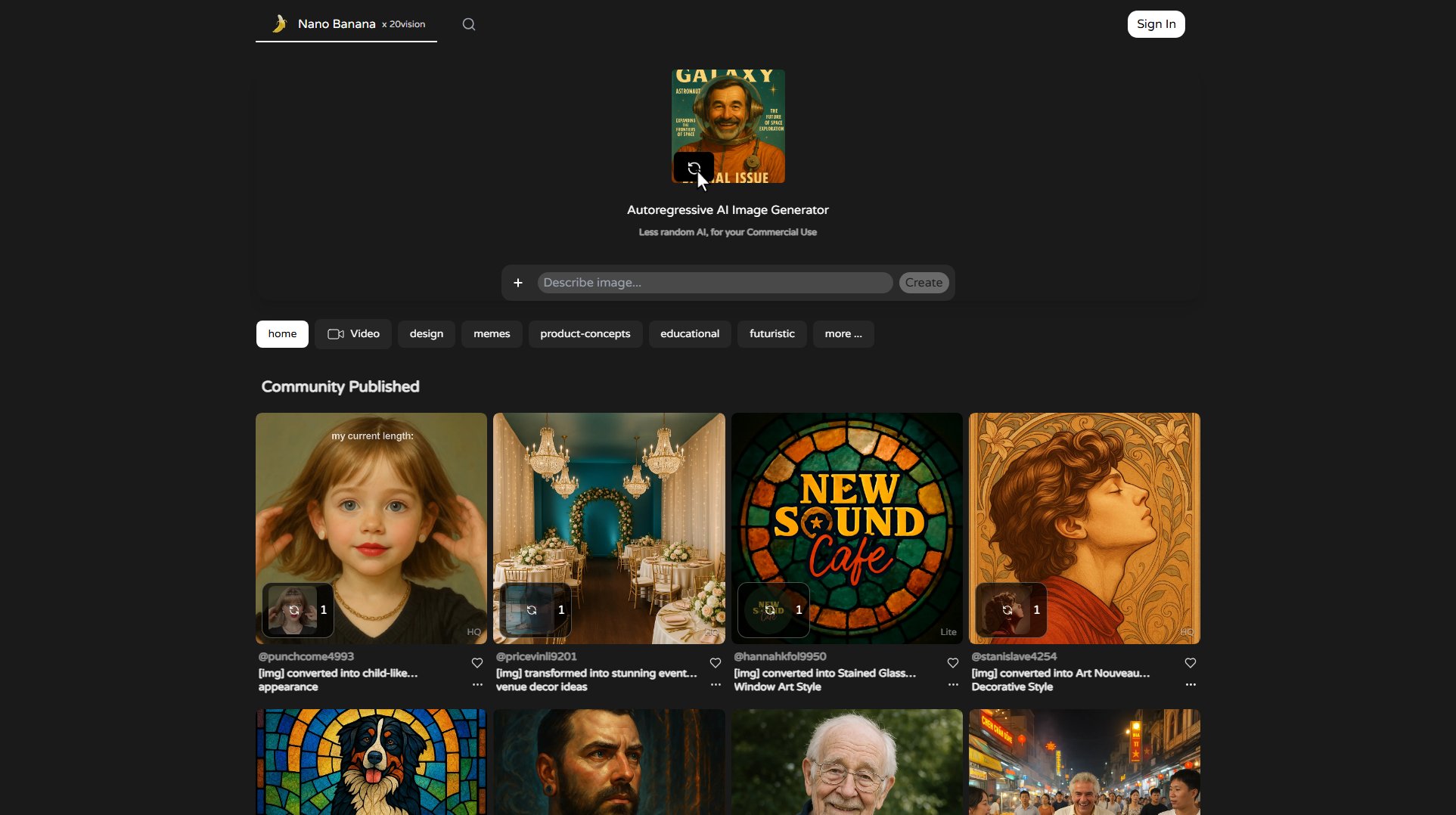Click caption converted into child-like appearance
The height and width of the screenshot is (815, 1456).
tap(338, 680)
